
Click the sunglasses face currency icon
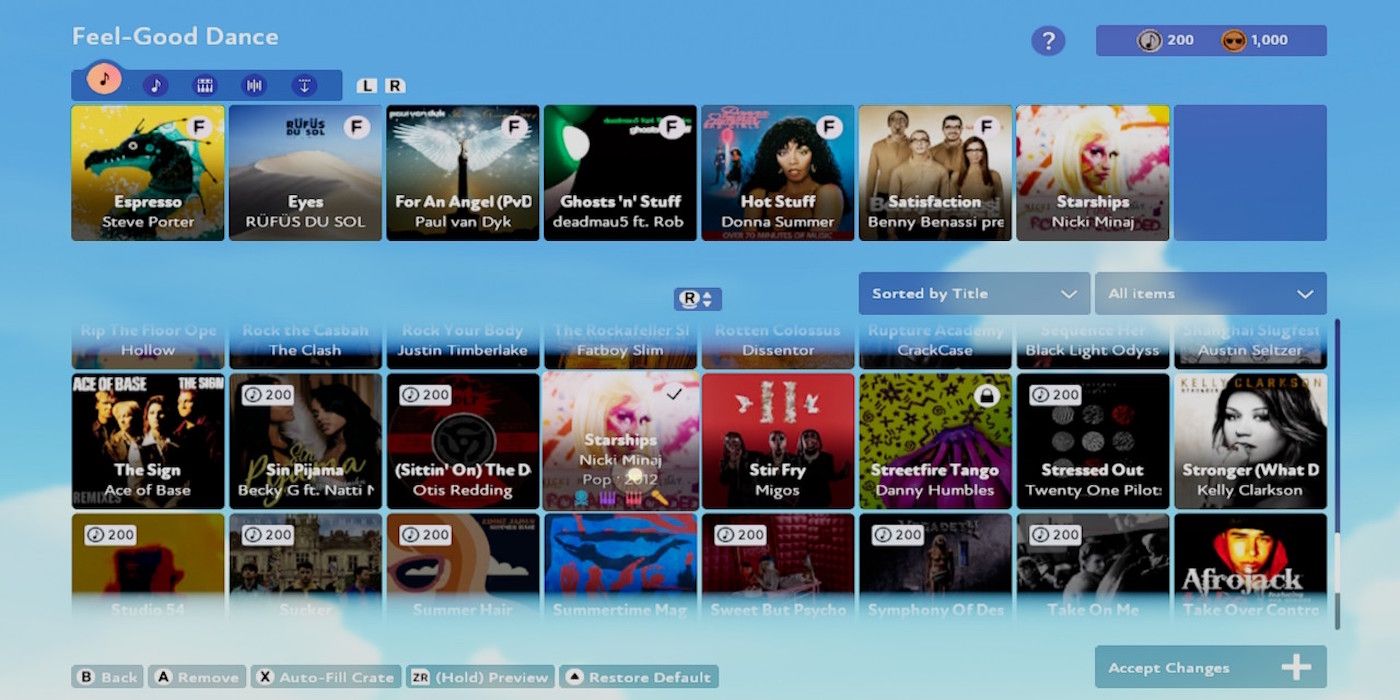[1234, 40]
